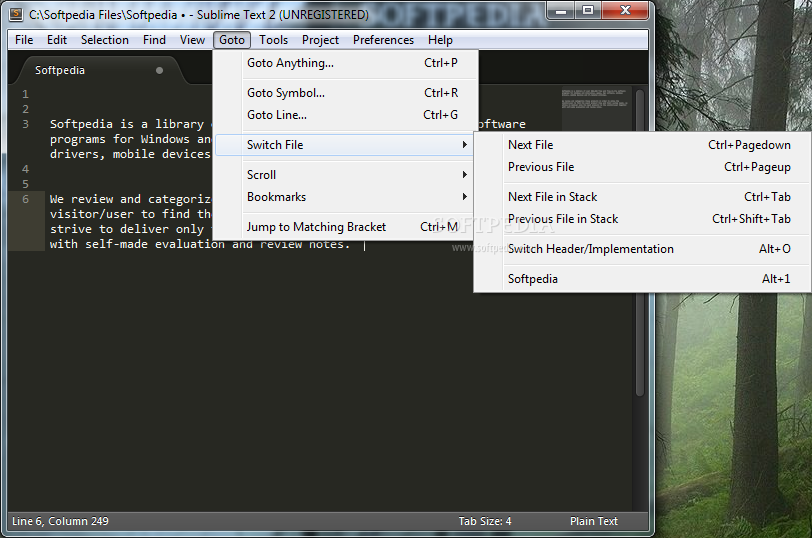Select Next File in the submenu
Image resolution: width=812 pixels, height=538 pixels.
(x=643, y=145)
